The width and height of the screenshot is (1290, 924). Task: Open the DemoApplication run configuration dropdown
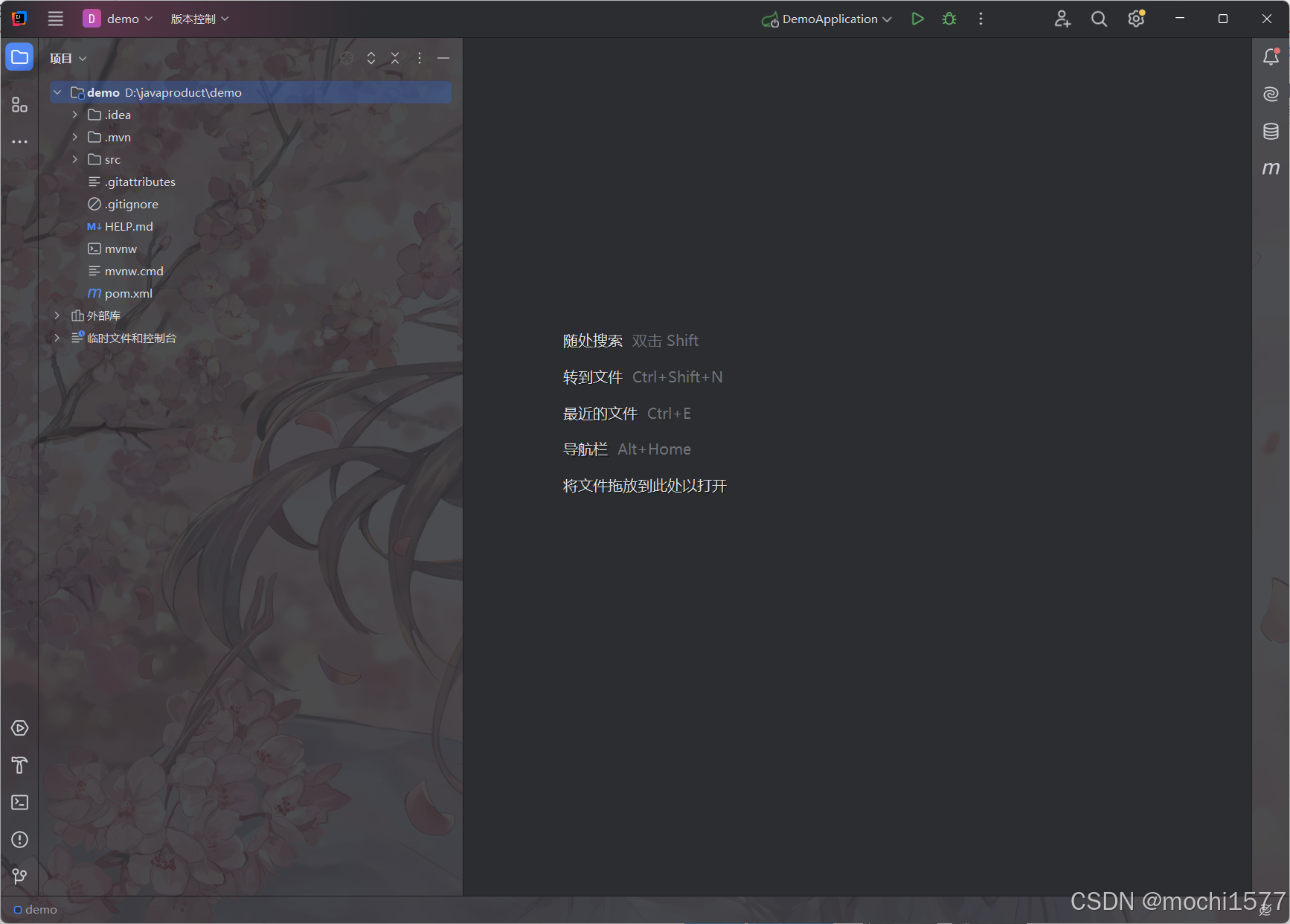[x=827, y=19]
